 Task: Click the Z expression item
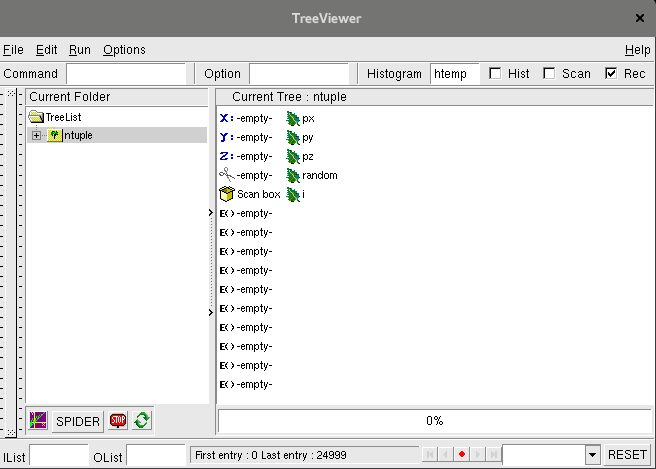246,156
